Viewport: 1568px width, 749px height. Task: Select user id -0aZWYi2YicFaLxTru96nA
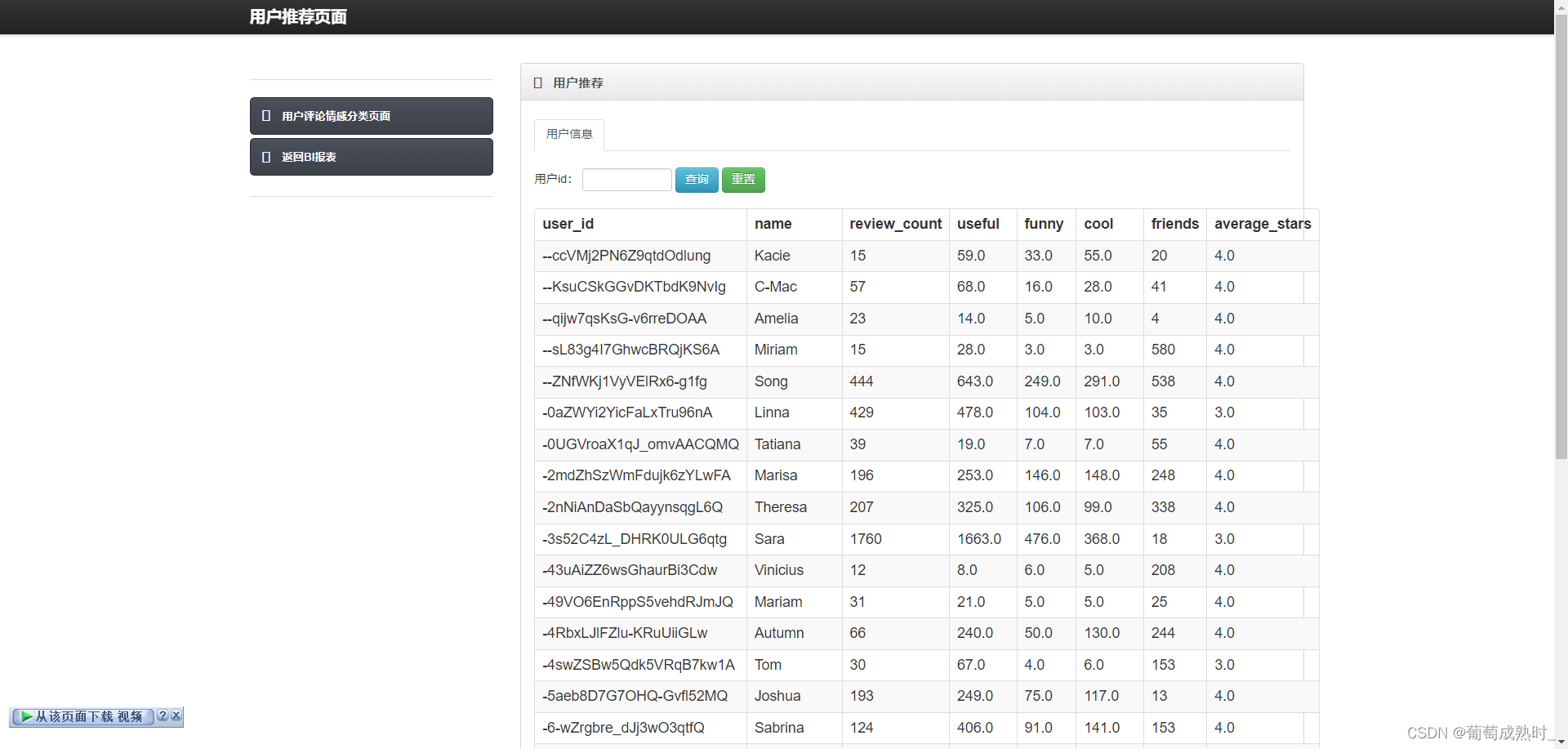click(627, 412)
